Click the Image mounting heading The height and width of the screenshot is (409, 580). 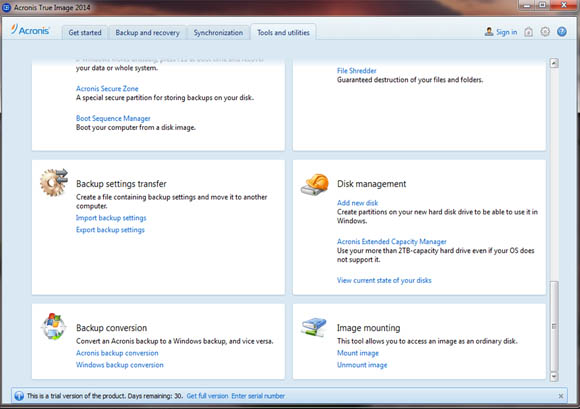(x=368, y=328)
